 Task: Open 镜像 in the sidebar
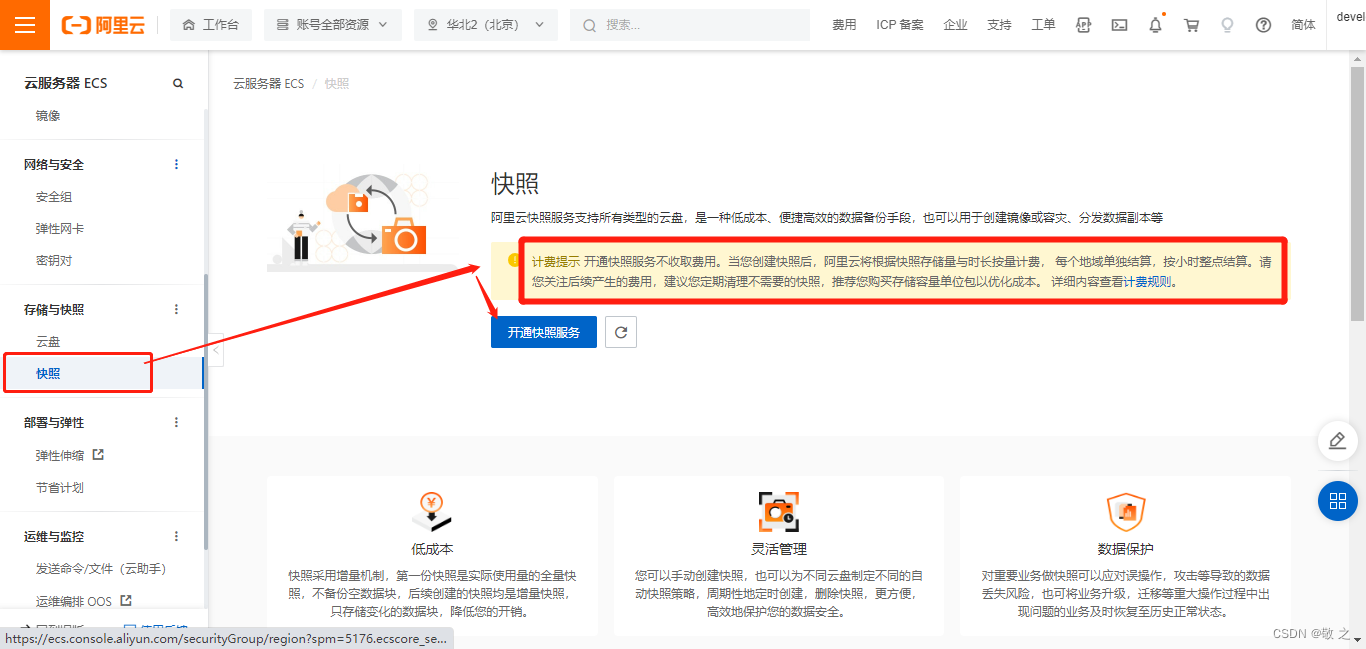click(x=48, y=116)
